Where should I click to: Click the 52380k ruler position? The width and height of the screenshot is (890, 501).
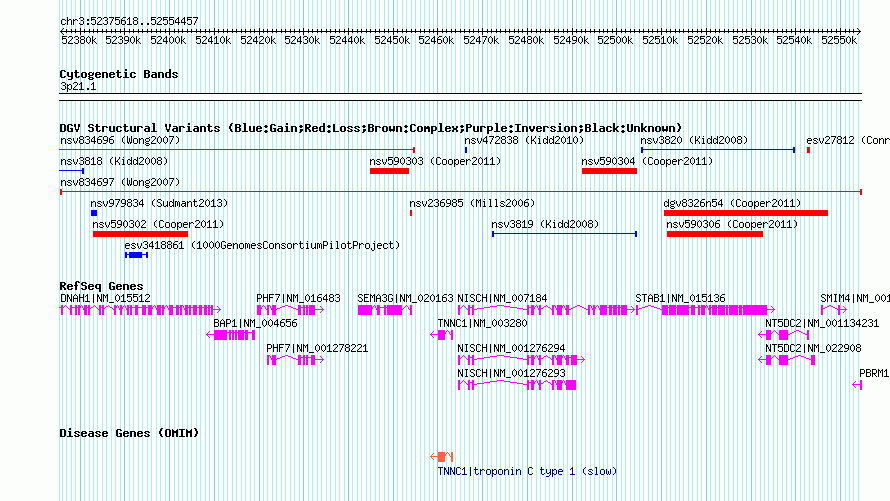[x=79, y=40]
